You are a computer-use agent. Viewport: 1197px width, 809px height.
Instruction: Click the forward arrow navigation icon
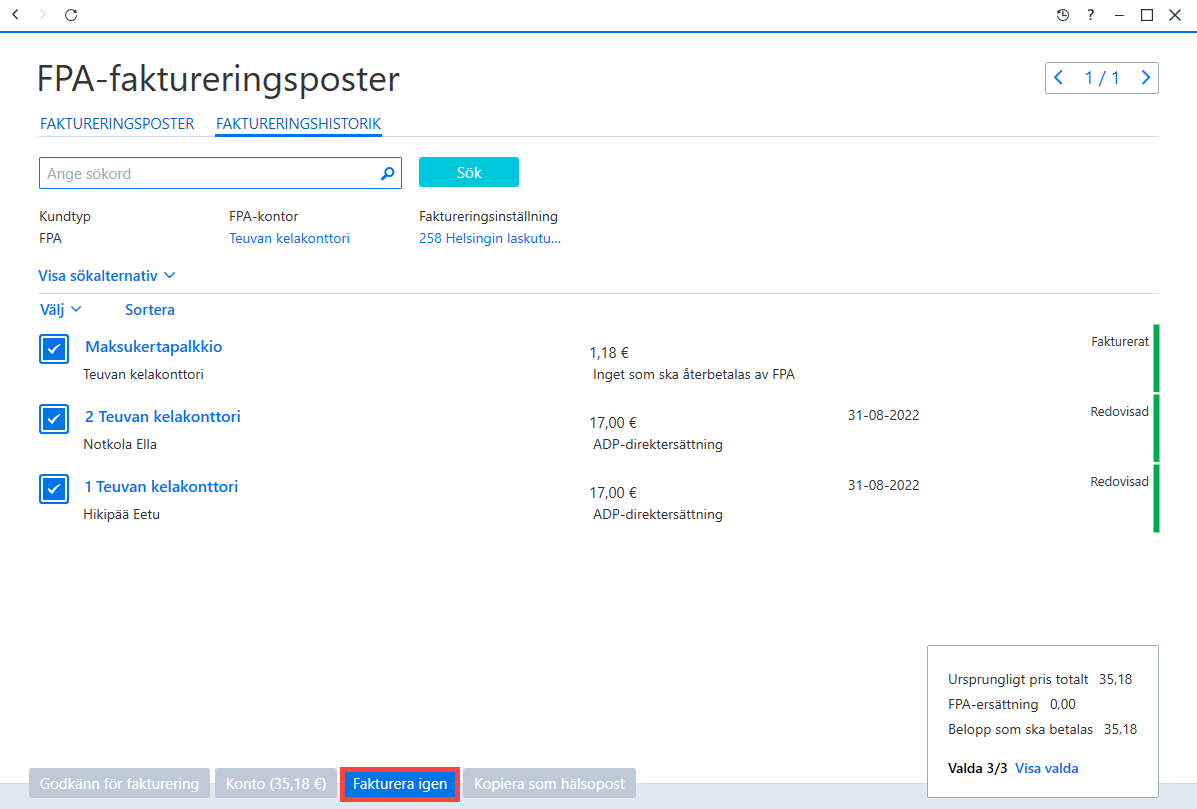tap(43, 15)
